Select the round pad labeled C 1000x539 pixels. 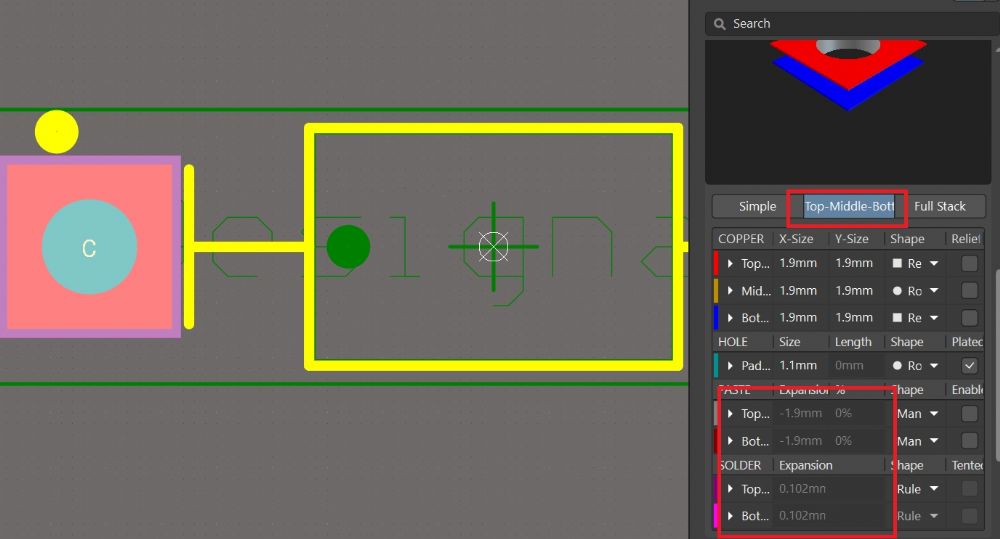click(x=89, y=247)
